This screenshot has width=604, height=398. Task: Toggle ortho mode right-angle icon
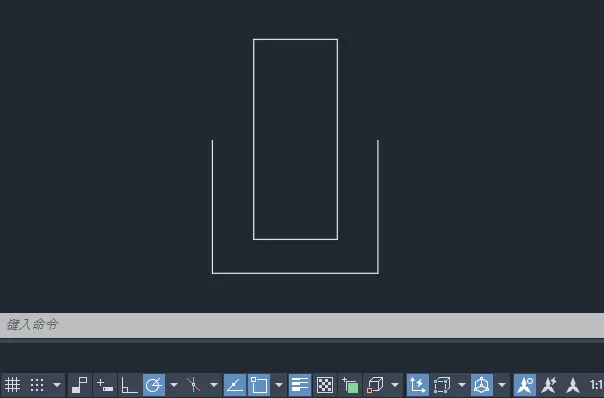point(129,385)
